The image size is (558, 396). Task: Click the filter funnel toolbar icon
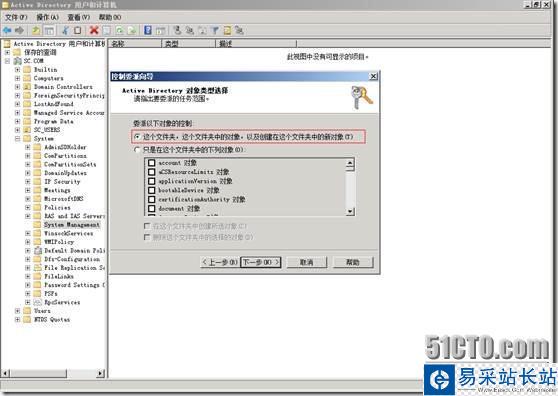point(215,31)
